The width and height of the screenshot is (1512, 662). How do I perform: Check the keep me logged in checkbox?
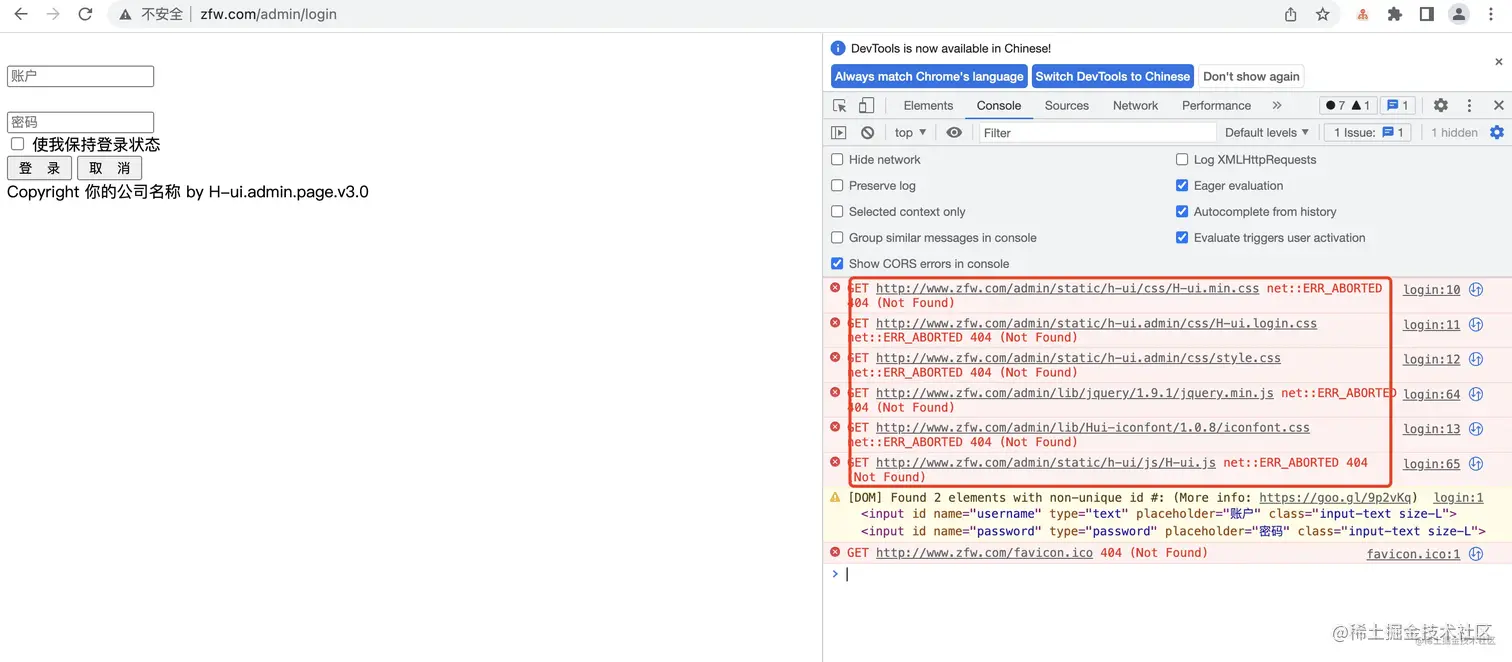17,144
